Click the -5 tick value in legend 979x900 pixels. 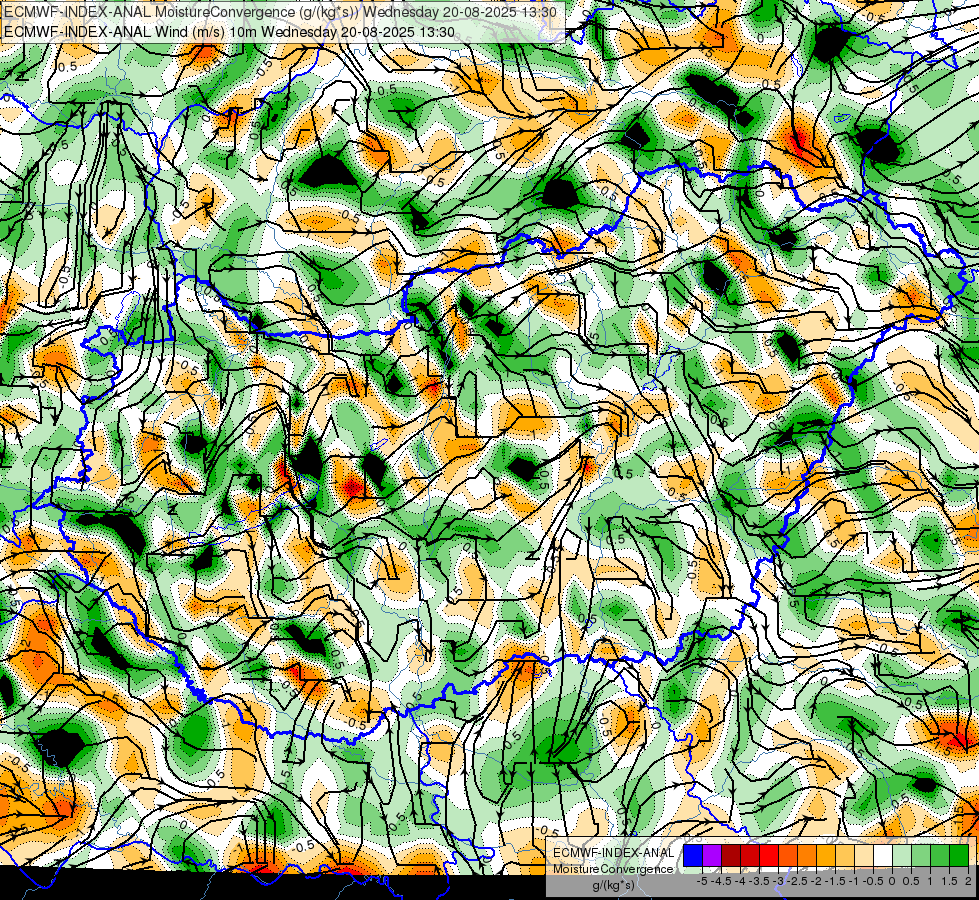pos(702,881)
